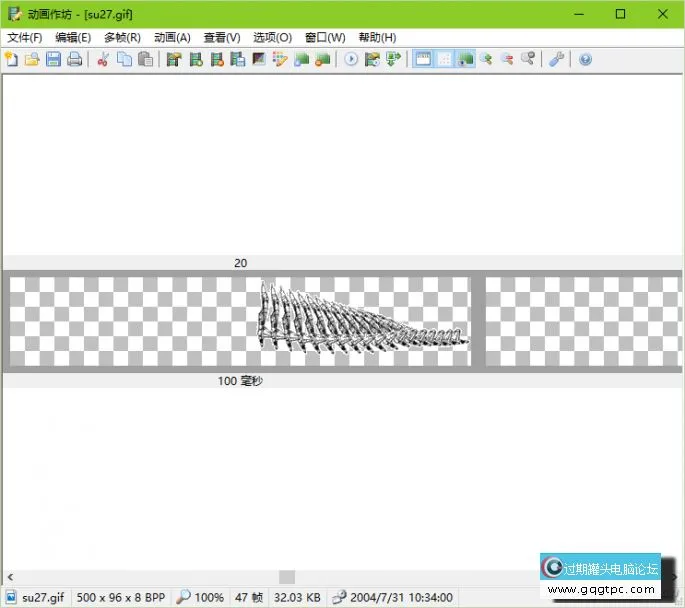685x608 pixels.
Task: Click the gray magnifier zoom reset icon
Action: tap(528, 59)
